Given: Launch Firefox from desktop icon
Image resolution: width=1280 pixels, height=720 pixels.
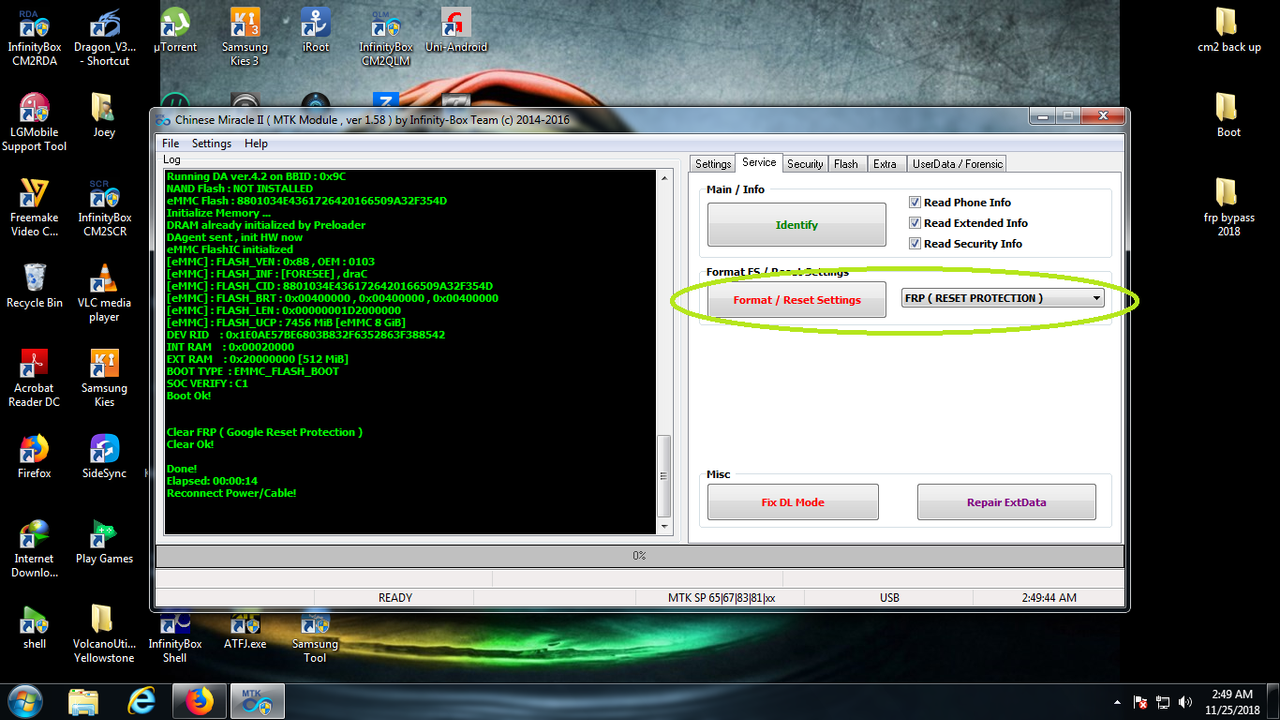Looking at the screenshot, I should pos(34,456).
